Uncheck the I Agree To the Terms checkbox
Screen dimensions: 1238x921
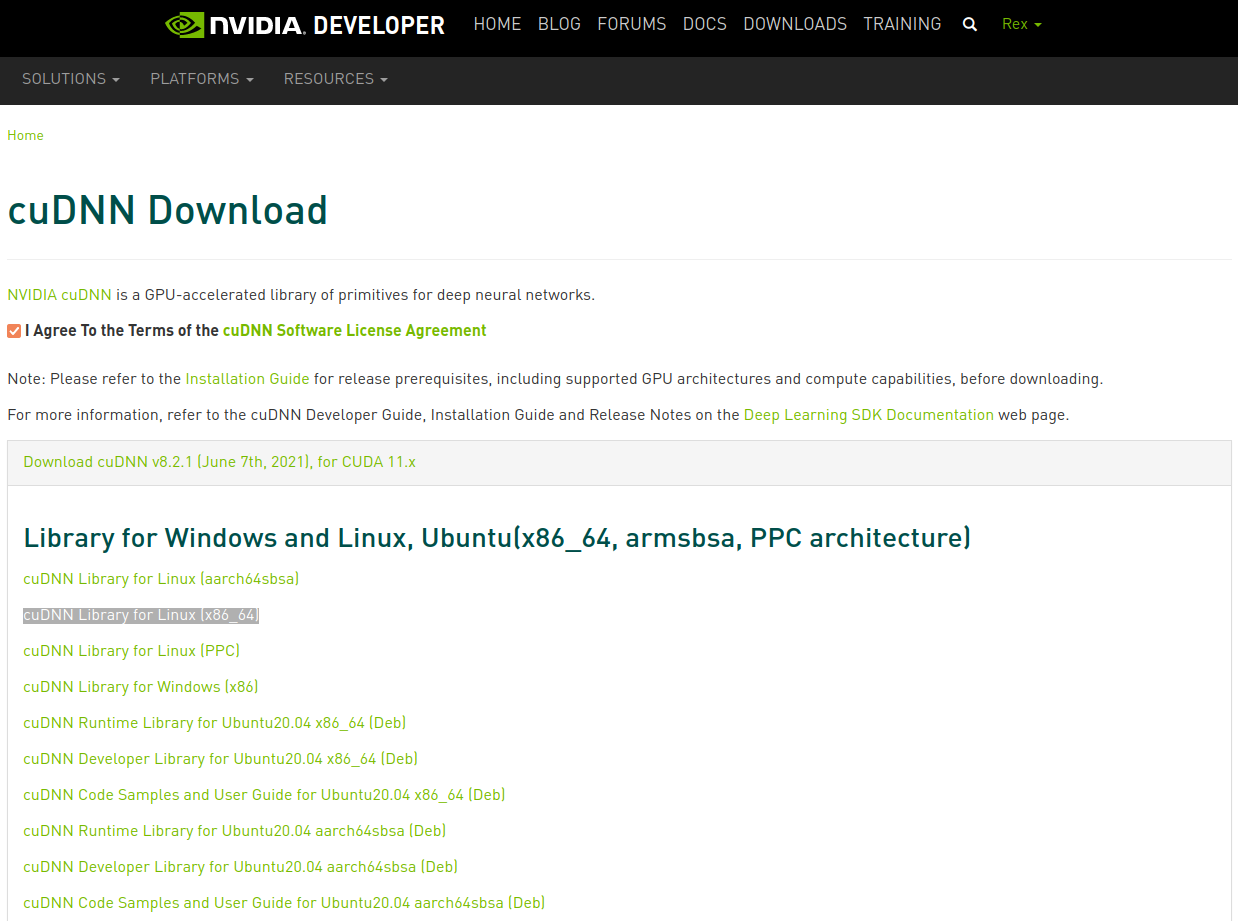[14, 331]
